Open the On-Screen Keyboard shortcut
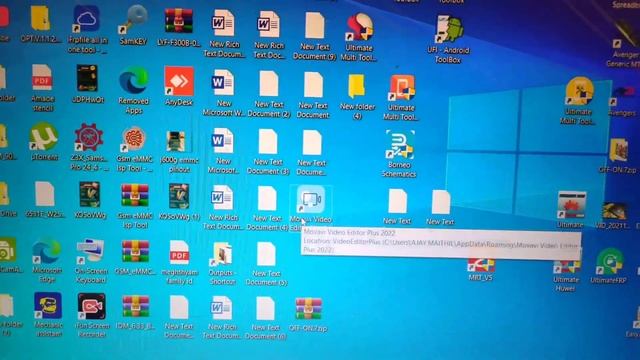The image size is (640, 360). pos(91,252)
